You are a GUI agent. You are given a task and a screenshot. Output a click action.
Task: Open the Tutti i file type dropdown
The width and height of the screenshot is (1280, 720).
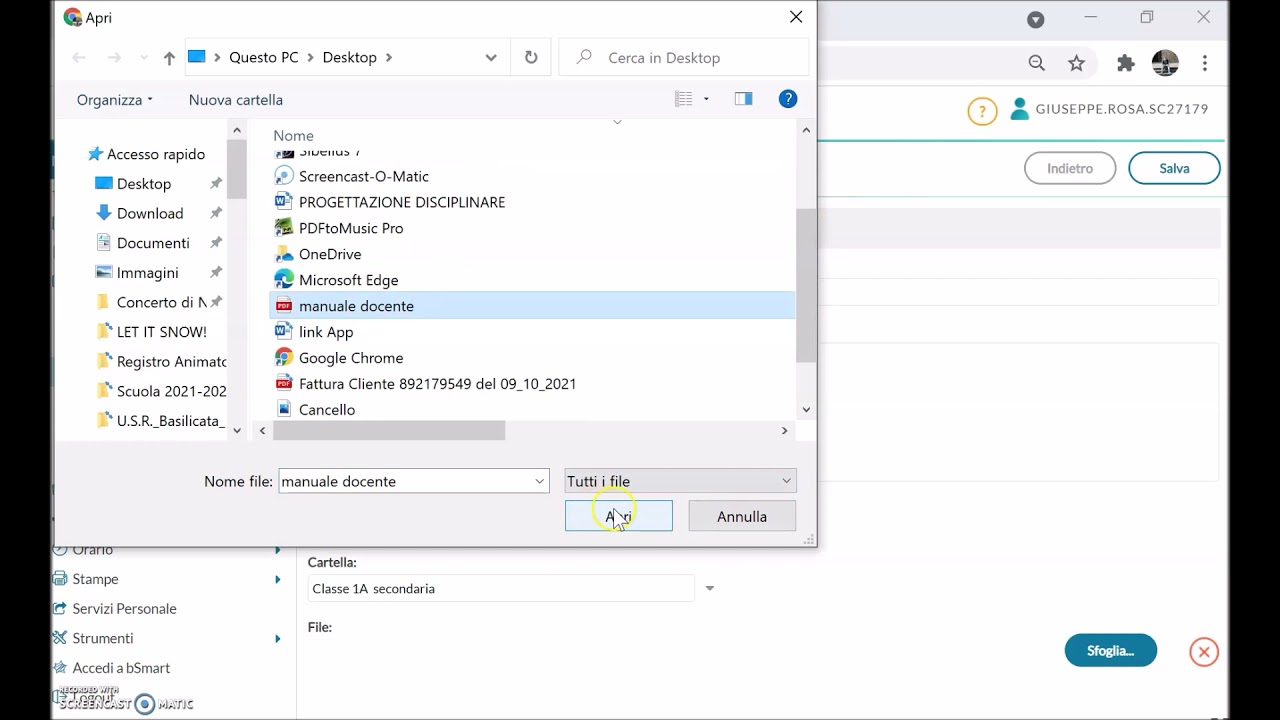680,481
